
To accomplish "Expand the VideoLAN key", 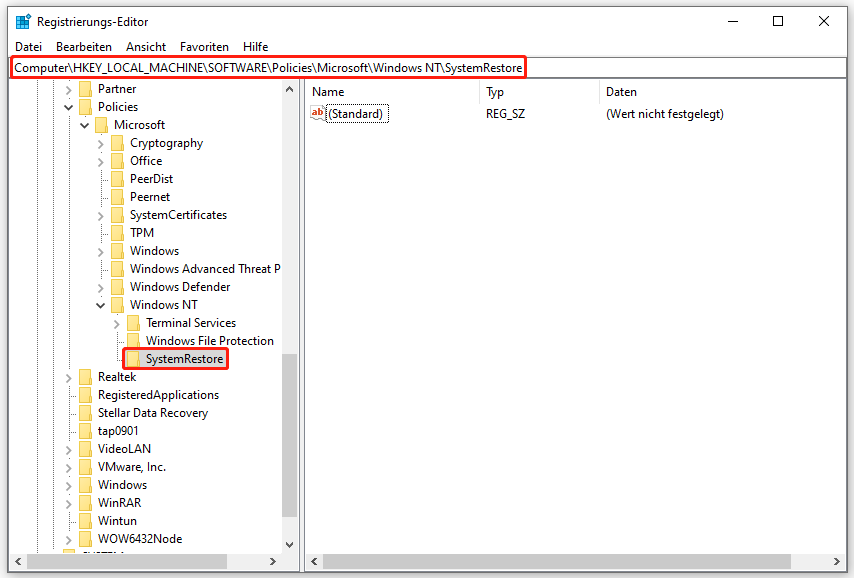I will (x=69, y=449).
